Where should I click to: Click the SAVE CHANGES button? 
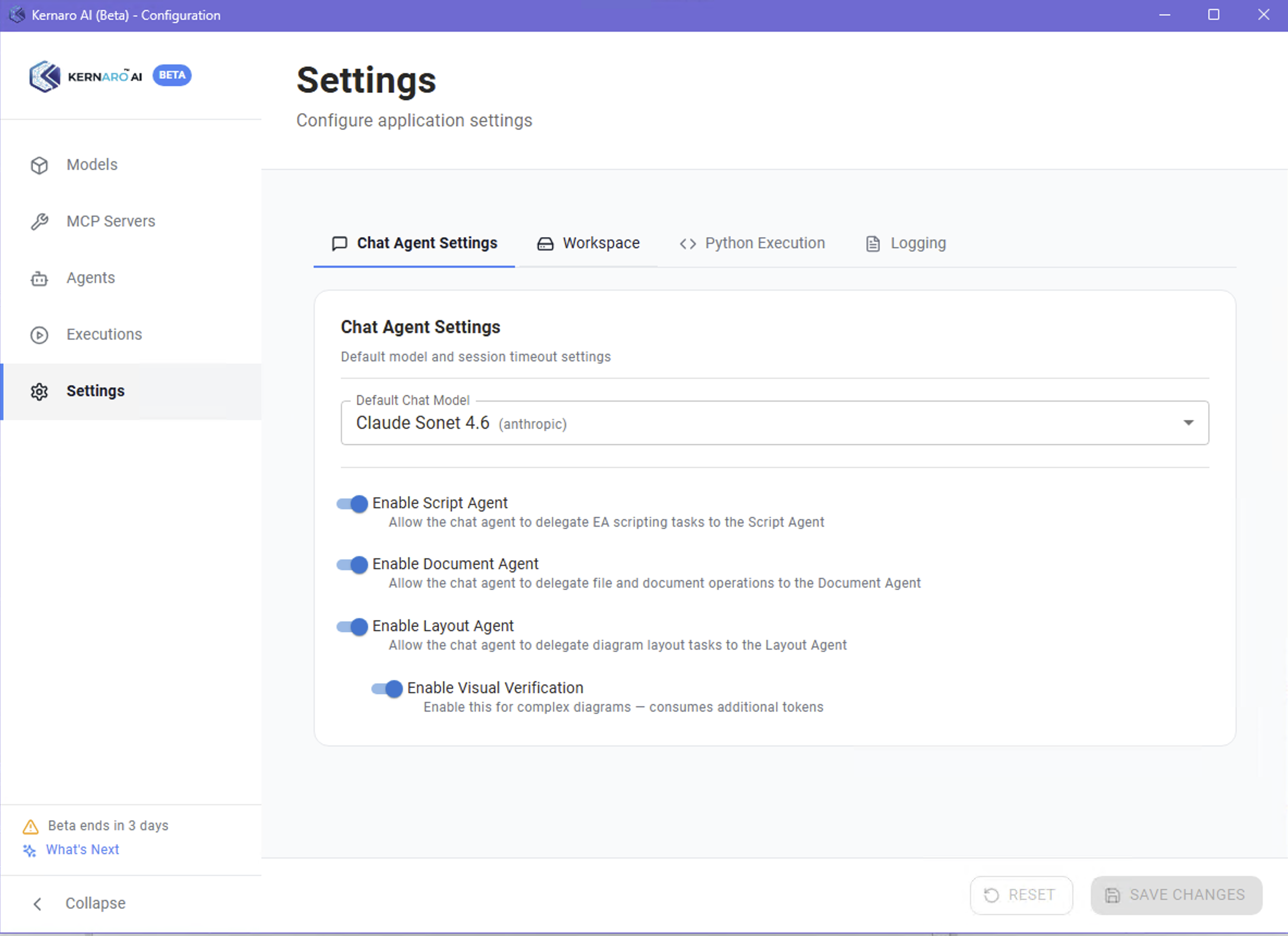(1176, 895)
